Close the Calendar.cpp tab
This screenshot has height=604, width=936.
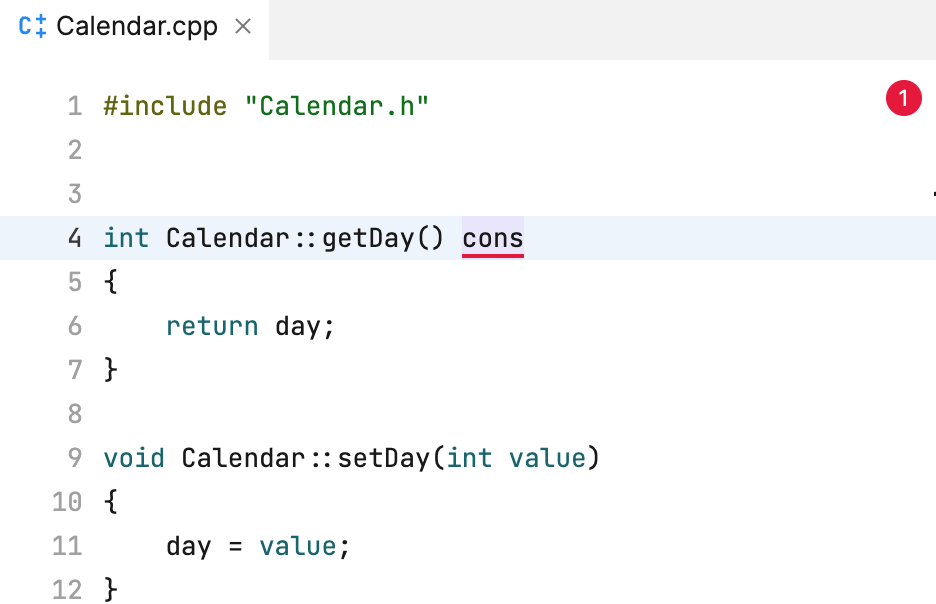(x=243, y=27)
